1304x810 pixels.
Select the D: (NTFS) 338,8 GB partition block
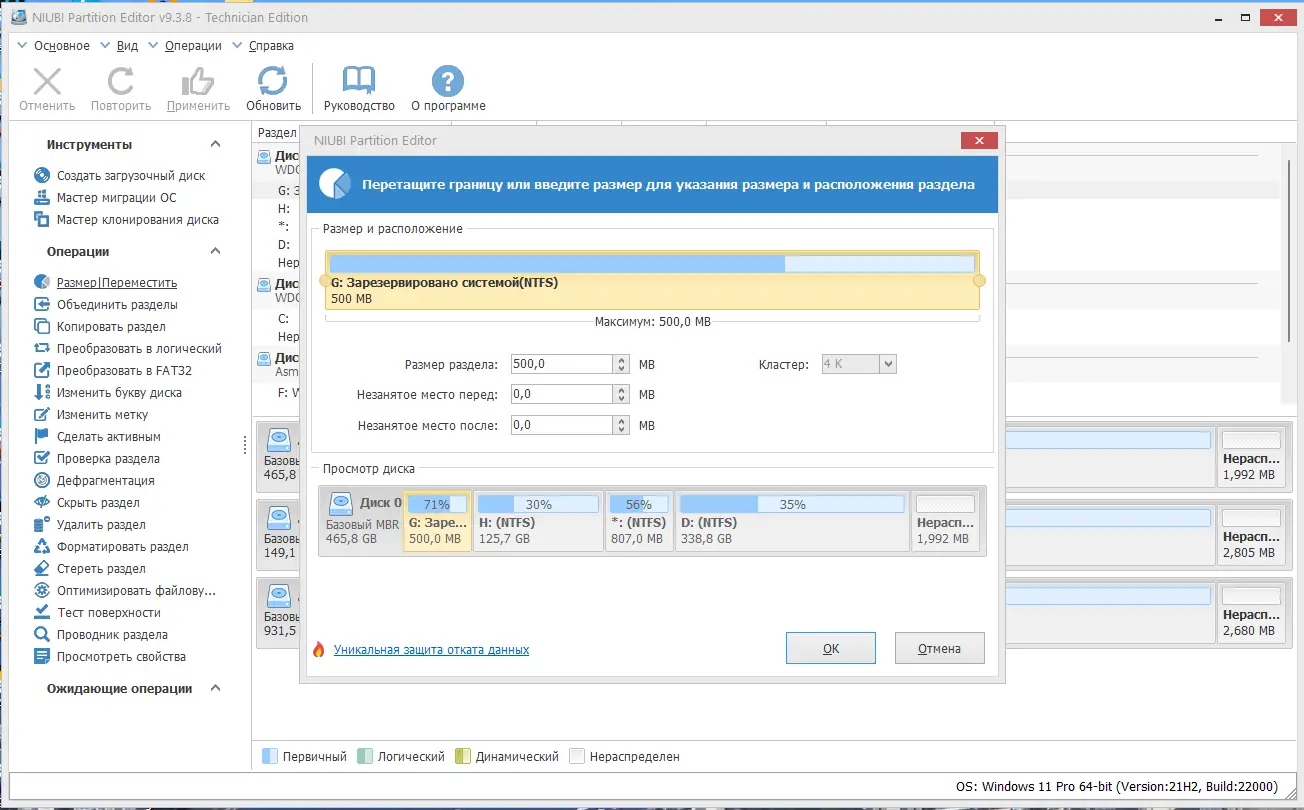tap(792, 521)
